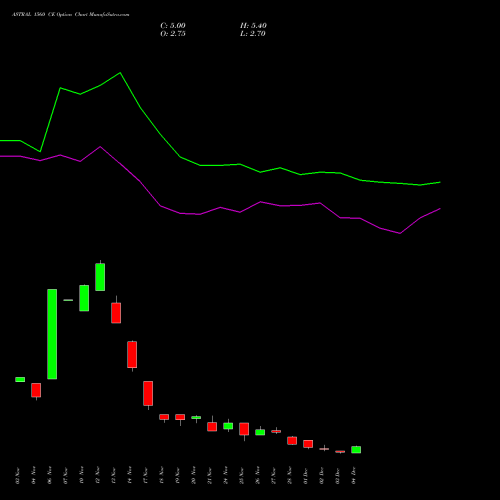The image size is (500, 500).
Task: Click the '20 Nov' date axis label
Action: click(x=194, y=476)
